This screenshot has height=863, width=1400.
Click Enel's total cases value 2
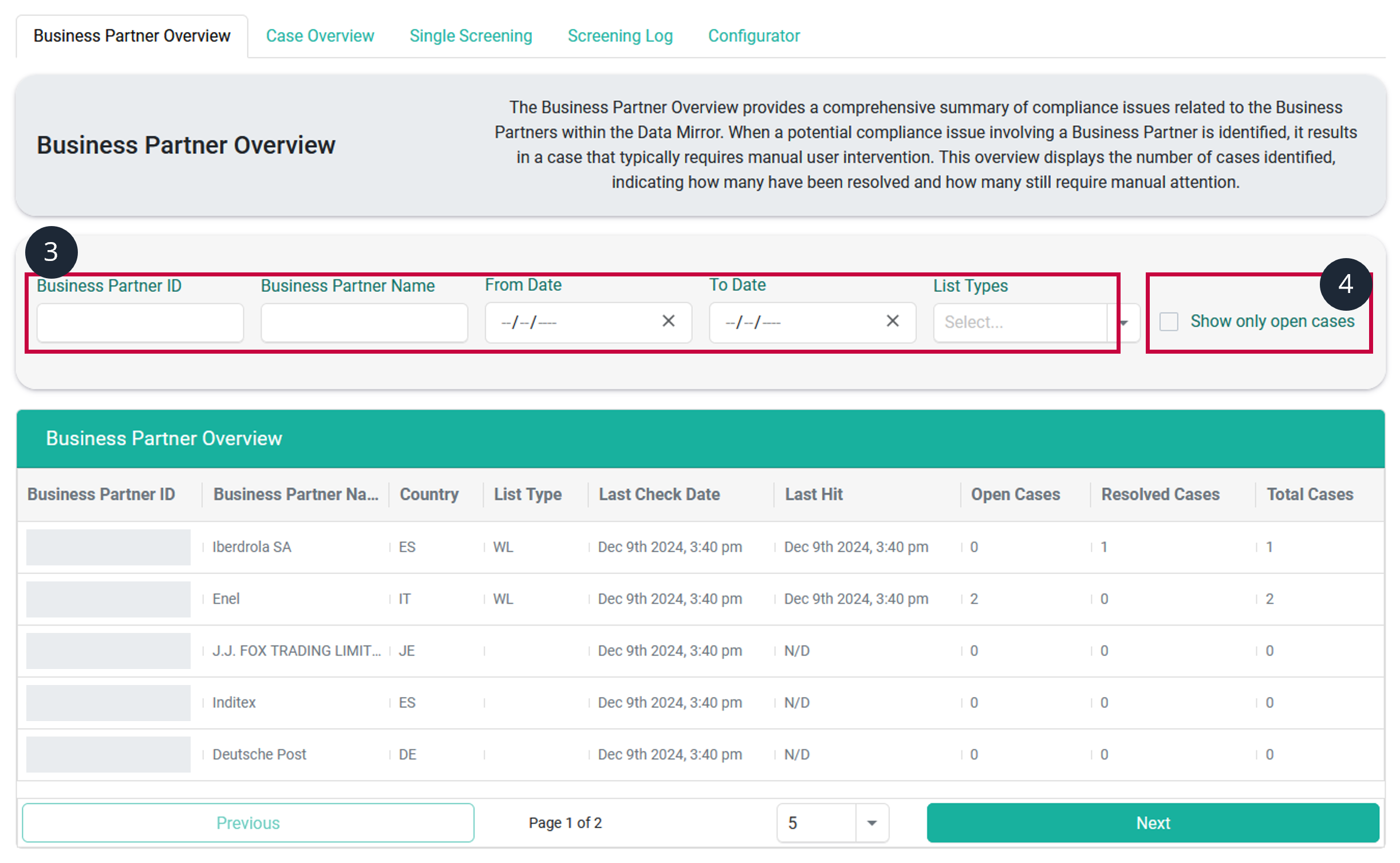(x=1269, y=599)
